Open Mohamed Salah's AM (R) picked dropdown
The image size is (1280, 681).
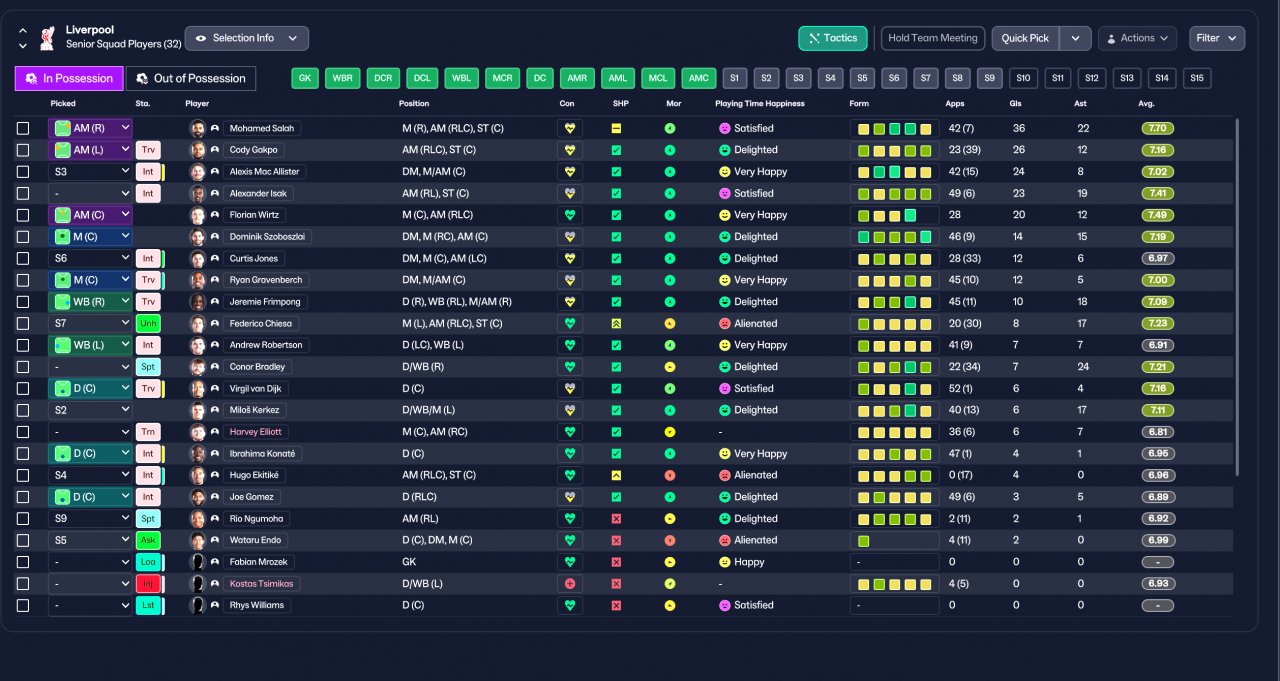coord(91,128)
